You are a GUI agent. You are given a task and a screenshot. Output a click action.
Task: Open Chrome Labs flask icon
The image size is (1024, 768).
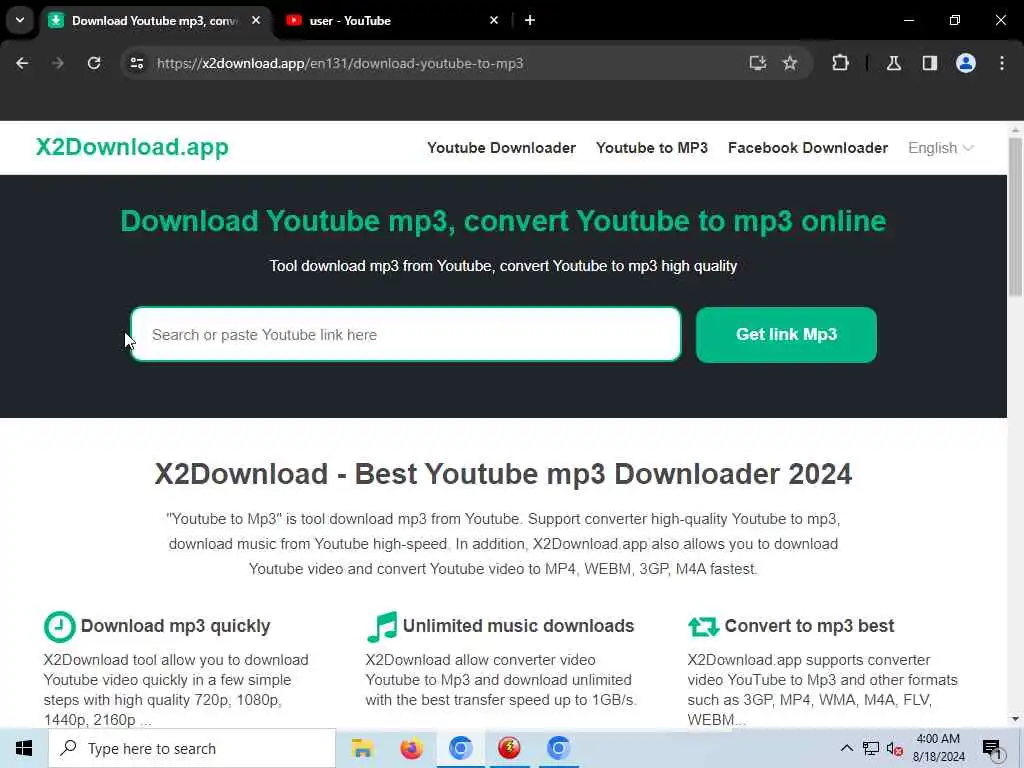pyautogui.click(x=893, y=63)
